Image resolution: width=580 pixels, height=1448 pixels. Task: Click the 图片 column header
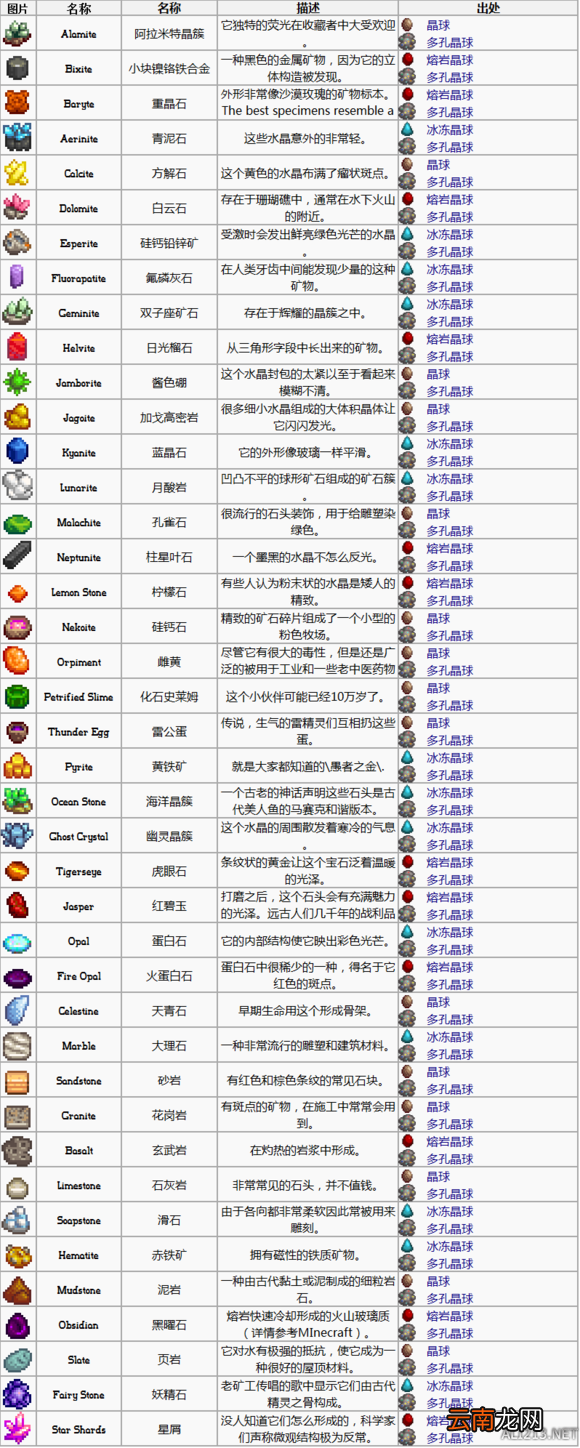(17, 8)
